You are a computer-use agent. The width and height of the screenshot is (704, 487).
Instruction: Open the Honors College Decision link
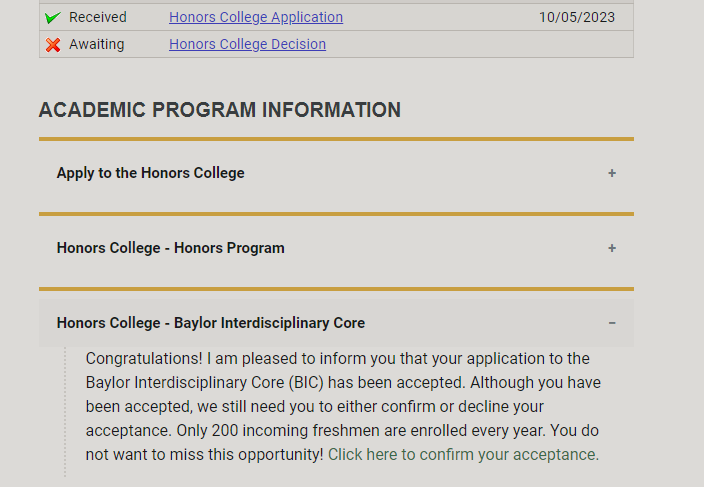[x=247, y=44]
